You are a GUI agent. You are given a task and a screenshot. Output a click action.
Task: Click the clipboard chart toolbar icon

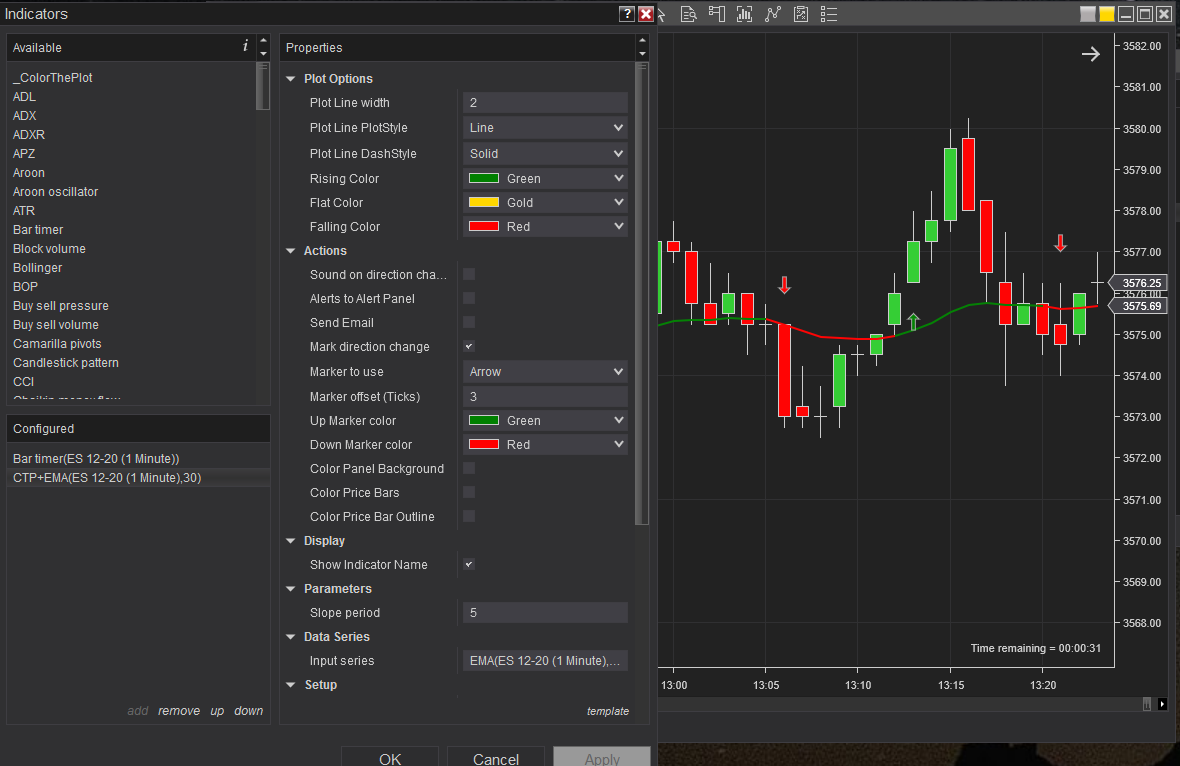click(x=801, y=14)
